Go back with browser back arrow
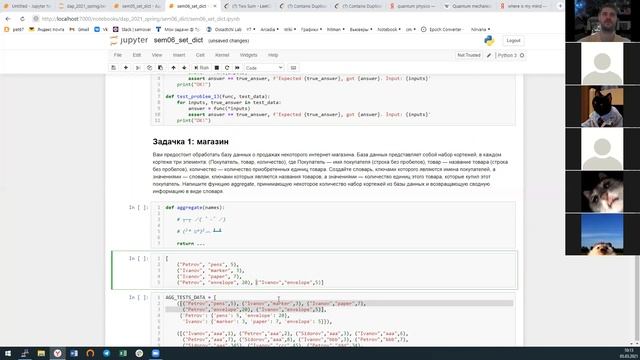The image size is (640, 360). click(x=8, y=19)
